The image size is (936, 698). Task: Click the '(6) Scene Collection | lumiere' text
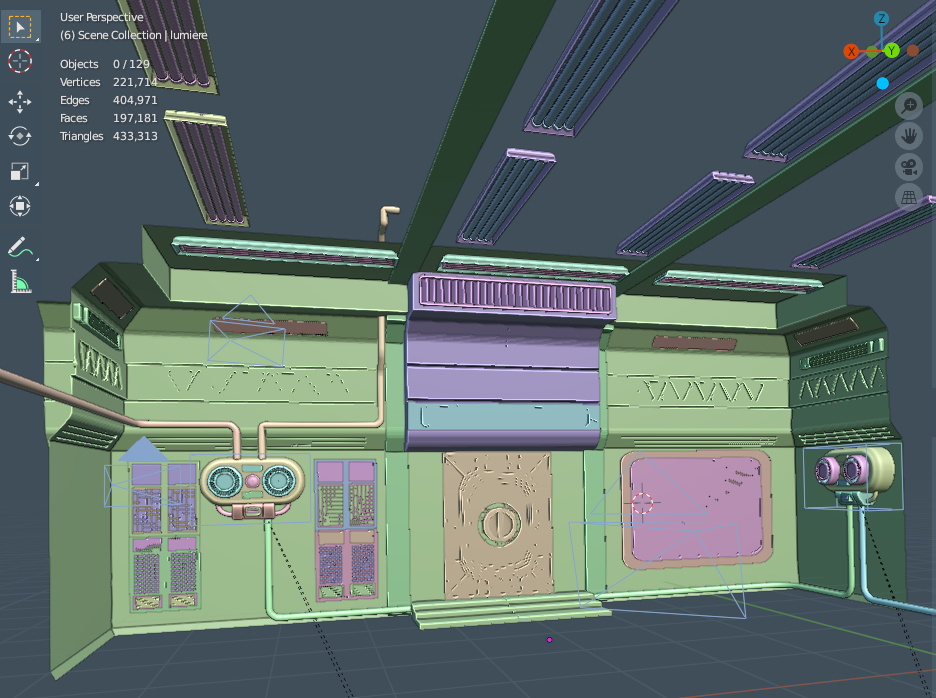coord(134,35)
